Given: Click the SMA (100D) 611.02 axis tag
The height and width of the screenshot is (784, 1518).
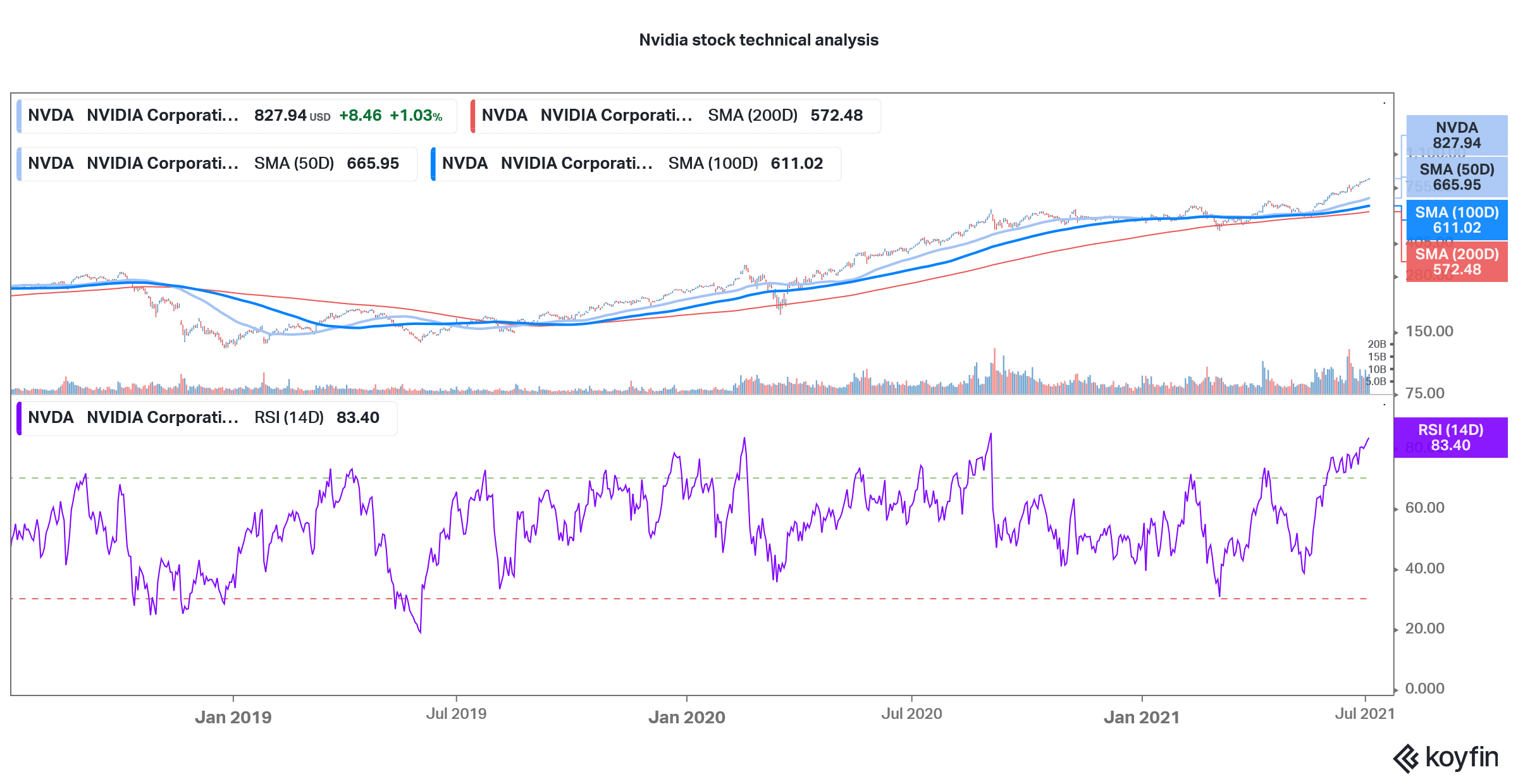Looking at the screenshot, I should 1457,220.
